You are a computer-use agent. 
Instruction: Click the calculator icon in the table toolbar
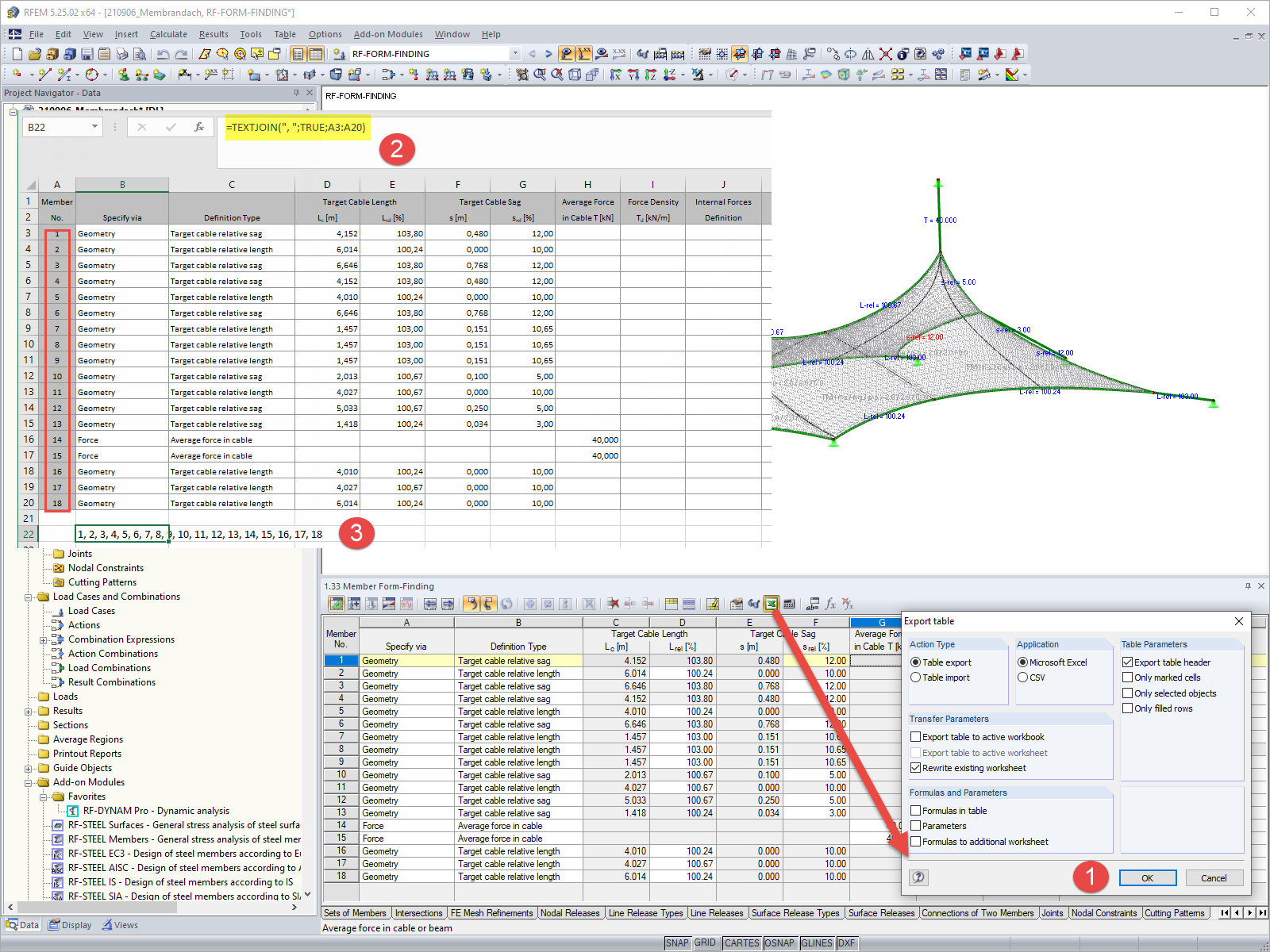[x=788, y=604]
